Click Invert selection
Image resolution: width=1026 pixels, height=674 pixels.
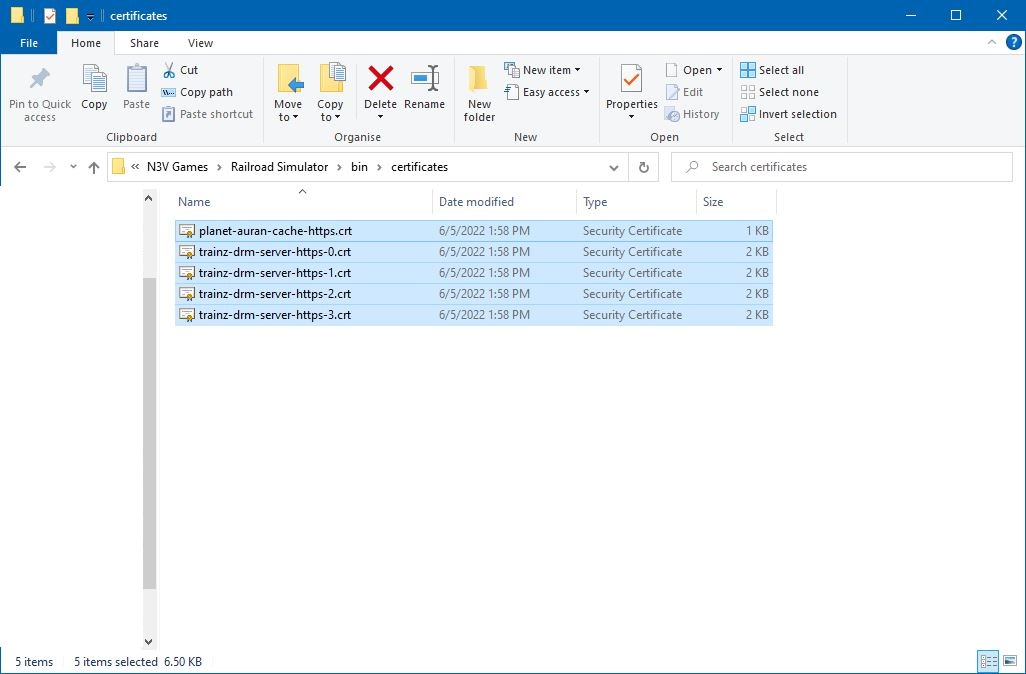point(788,115)
